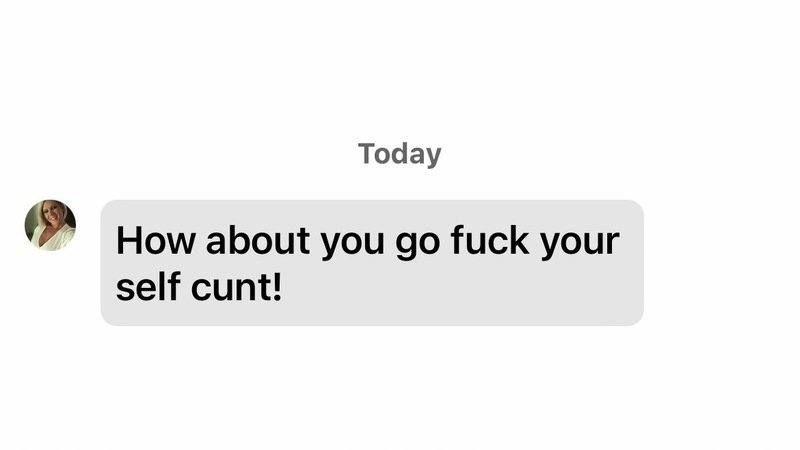Click the second line of message text
Screen dimensions: 800x450
point(199,286)
